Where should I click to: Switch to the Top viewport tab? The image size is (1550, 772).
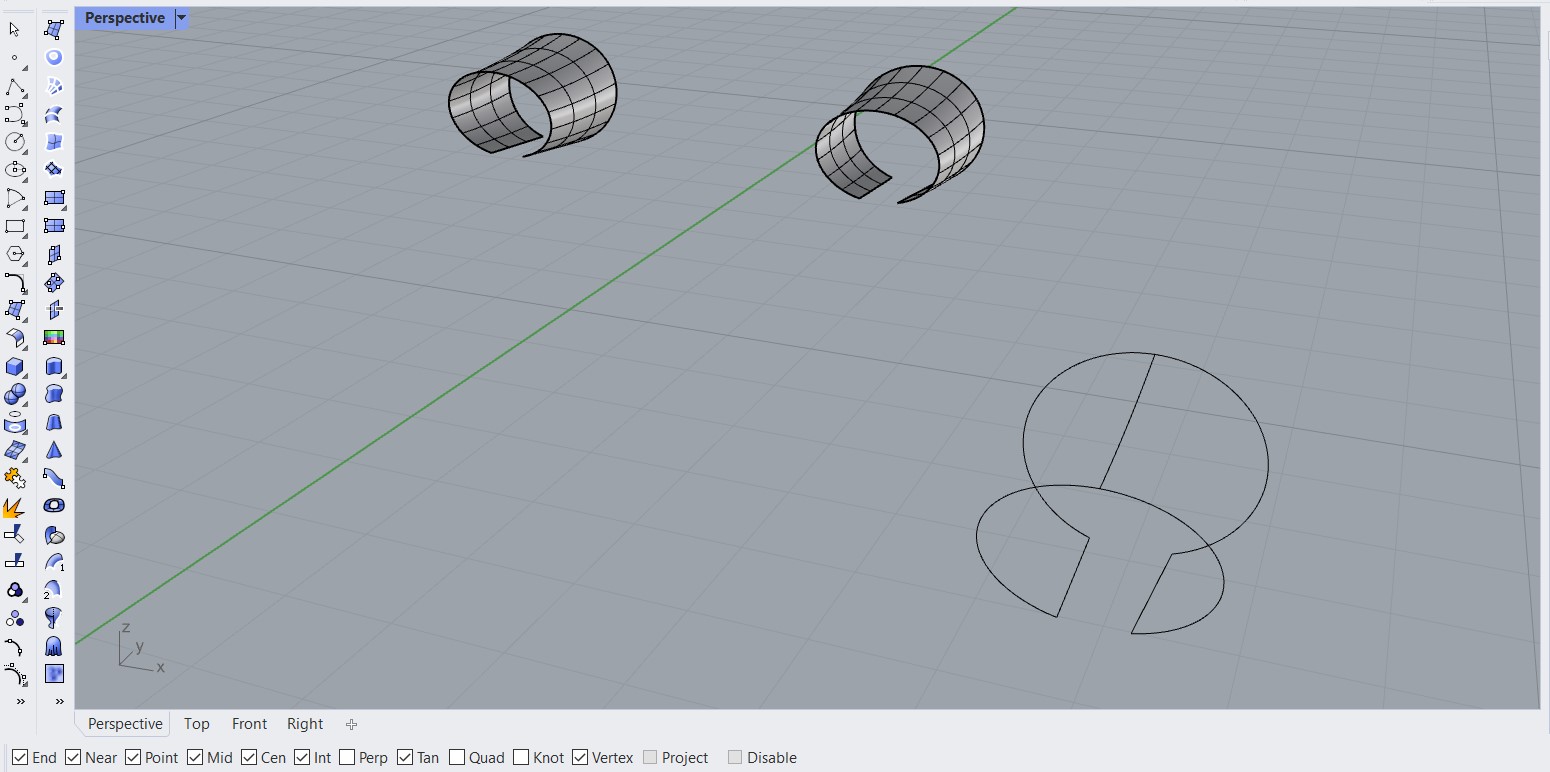click(197, 724)
